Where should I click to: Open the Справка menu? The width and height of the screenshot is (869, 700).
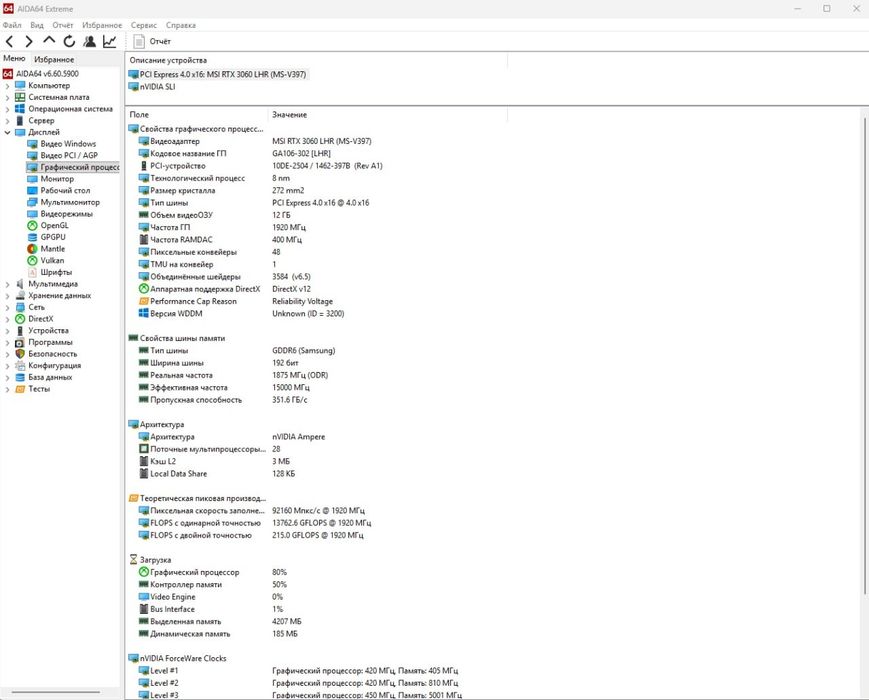pos(181,25)
